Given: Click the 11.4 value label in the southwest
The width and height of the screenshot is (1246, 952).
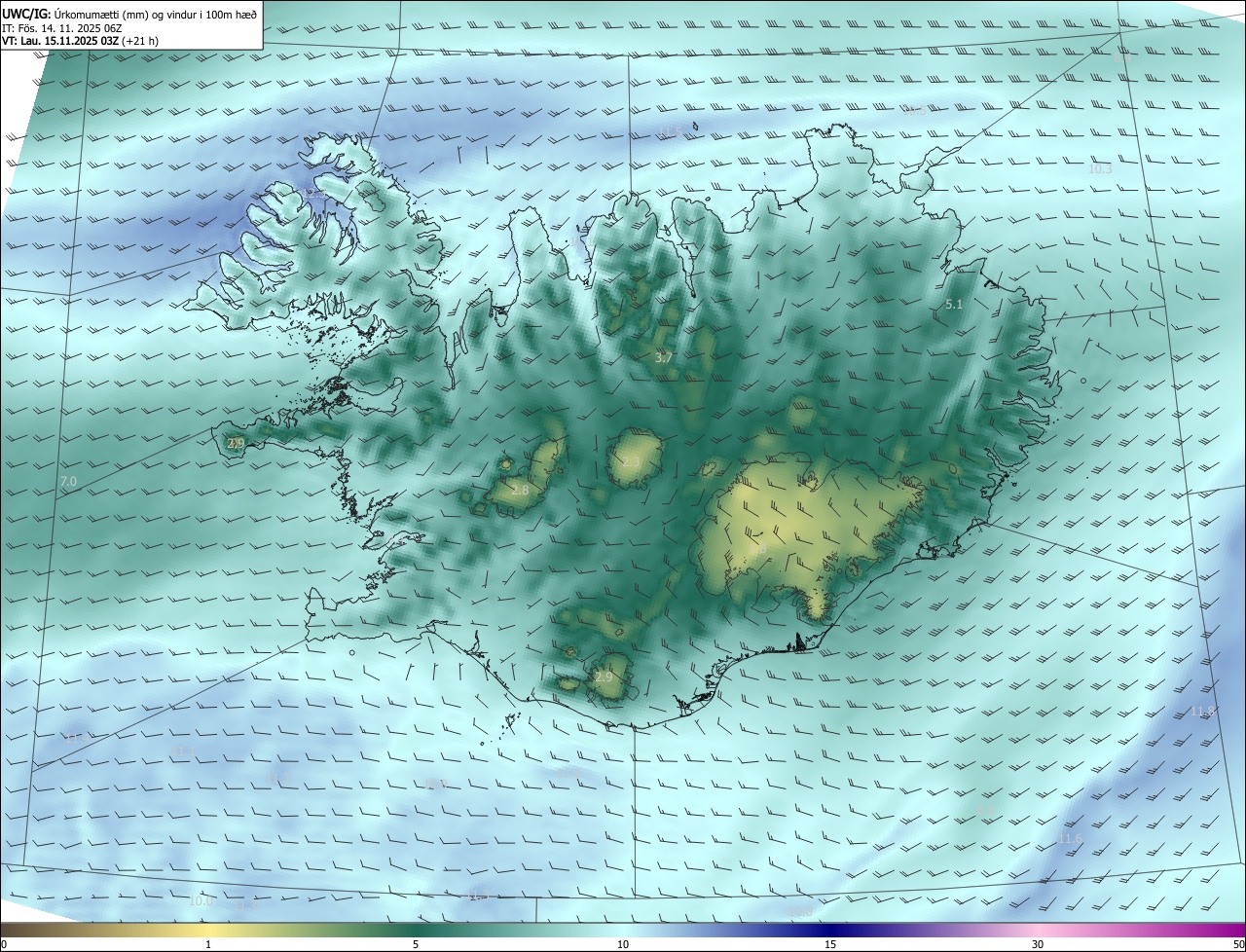Looking at the screenshot, I should (x=78, y=738).
